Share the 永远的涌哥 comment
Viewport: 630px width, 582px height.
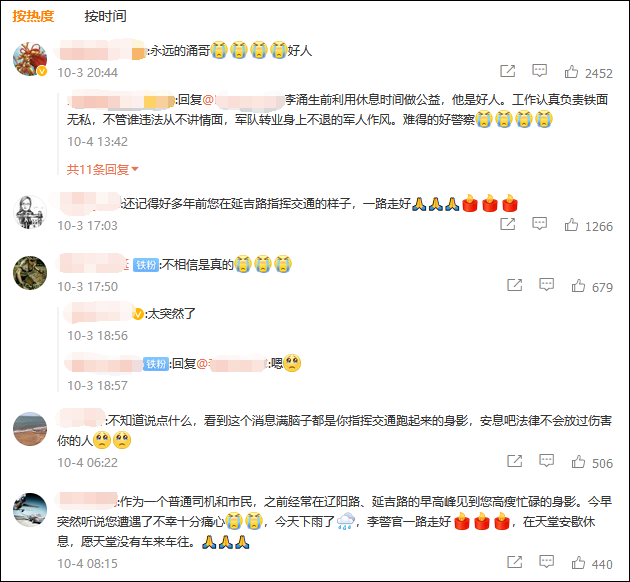point(507,71)
